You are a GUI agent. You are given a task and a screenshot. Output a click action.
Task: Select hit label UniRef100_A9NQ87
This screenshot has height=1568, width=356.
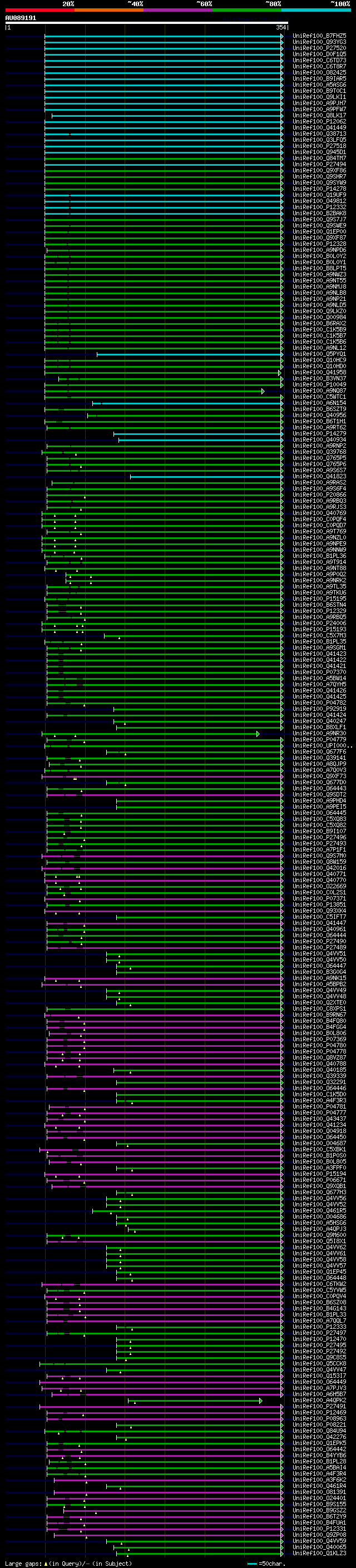pyautogui.click(x=319, y=391)
